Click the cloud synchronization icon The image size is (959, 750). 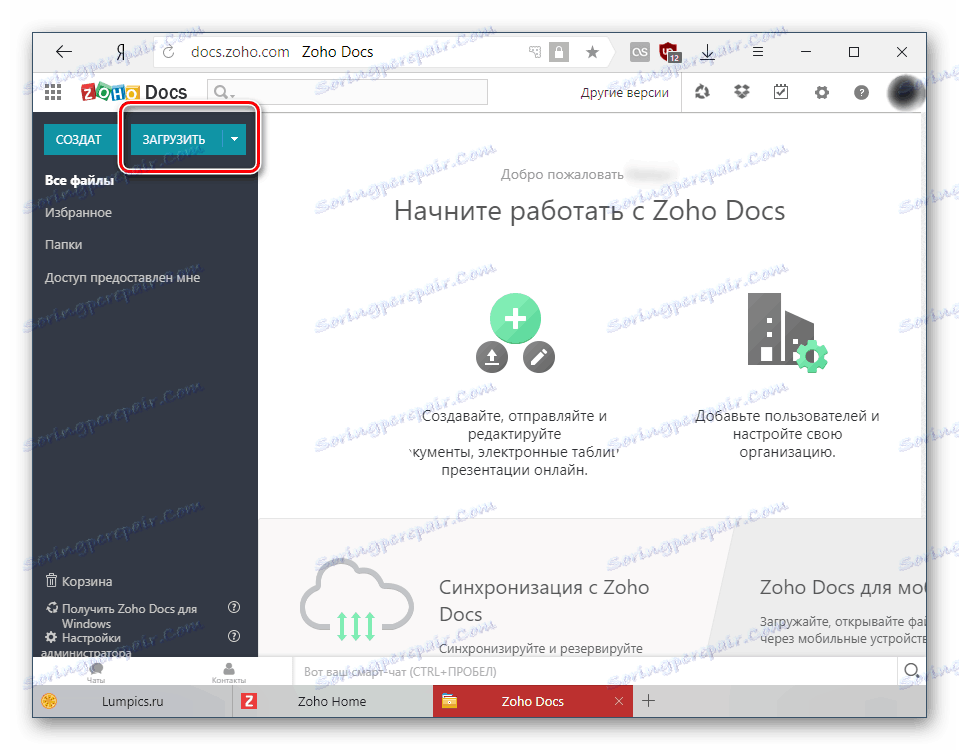point(357,601)
